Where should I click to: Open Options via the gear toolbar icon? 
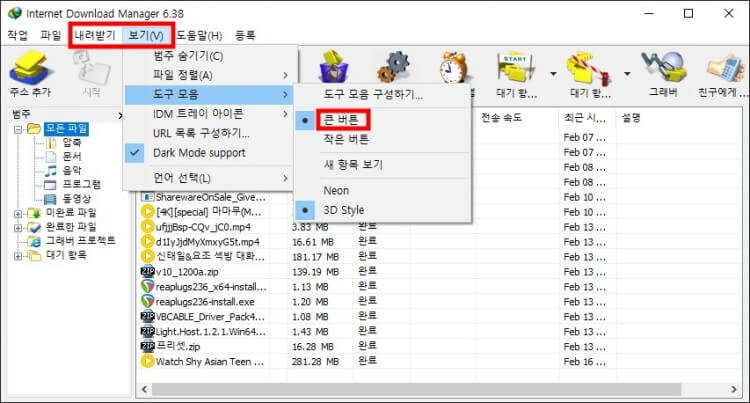point(393,67)
